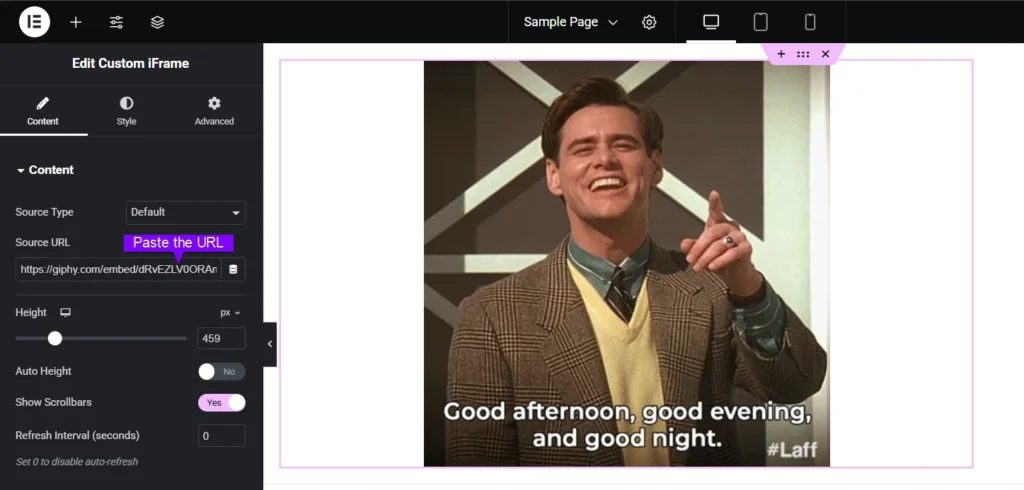The width and height of the screenshot is (1024, 490).
Task: Change the Height unit px dropdown
Action: (x=231, y=313)
